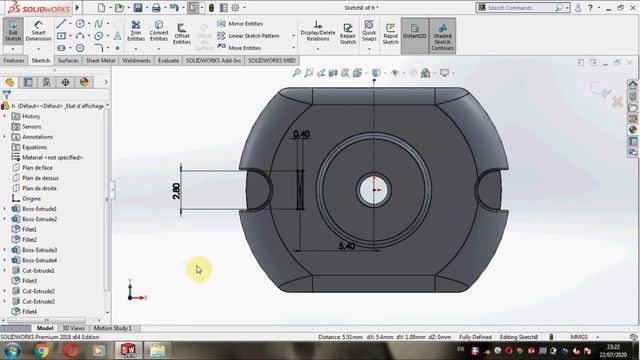Open the DisplayManager tab

tap(84, 82)
